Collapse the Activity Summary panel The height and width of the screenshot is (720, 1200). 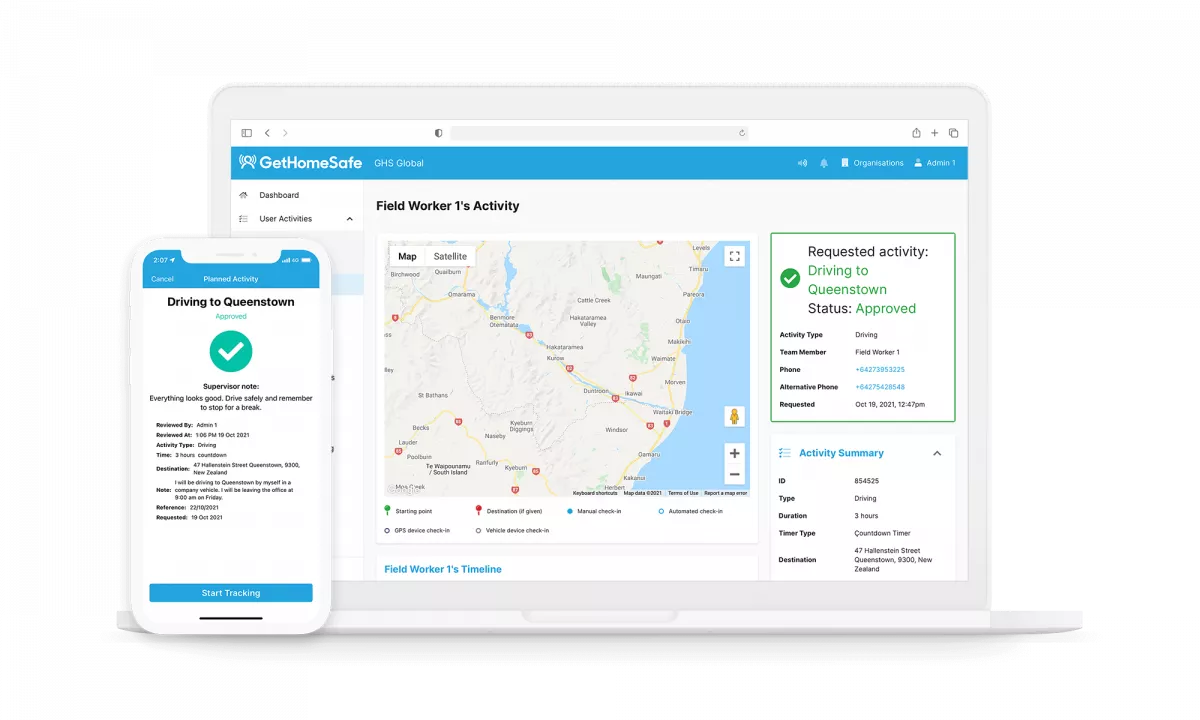pyautogui.click(x=937, y=453)
